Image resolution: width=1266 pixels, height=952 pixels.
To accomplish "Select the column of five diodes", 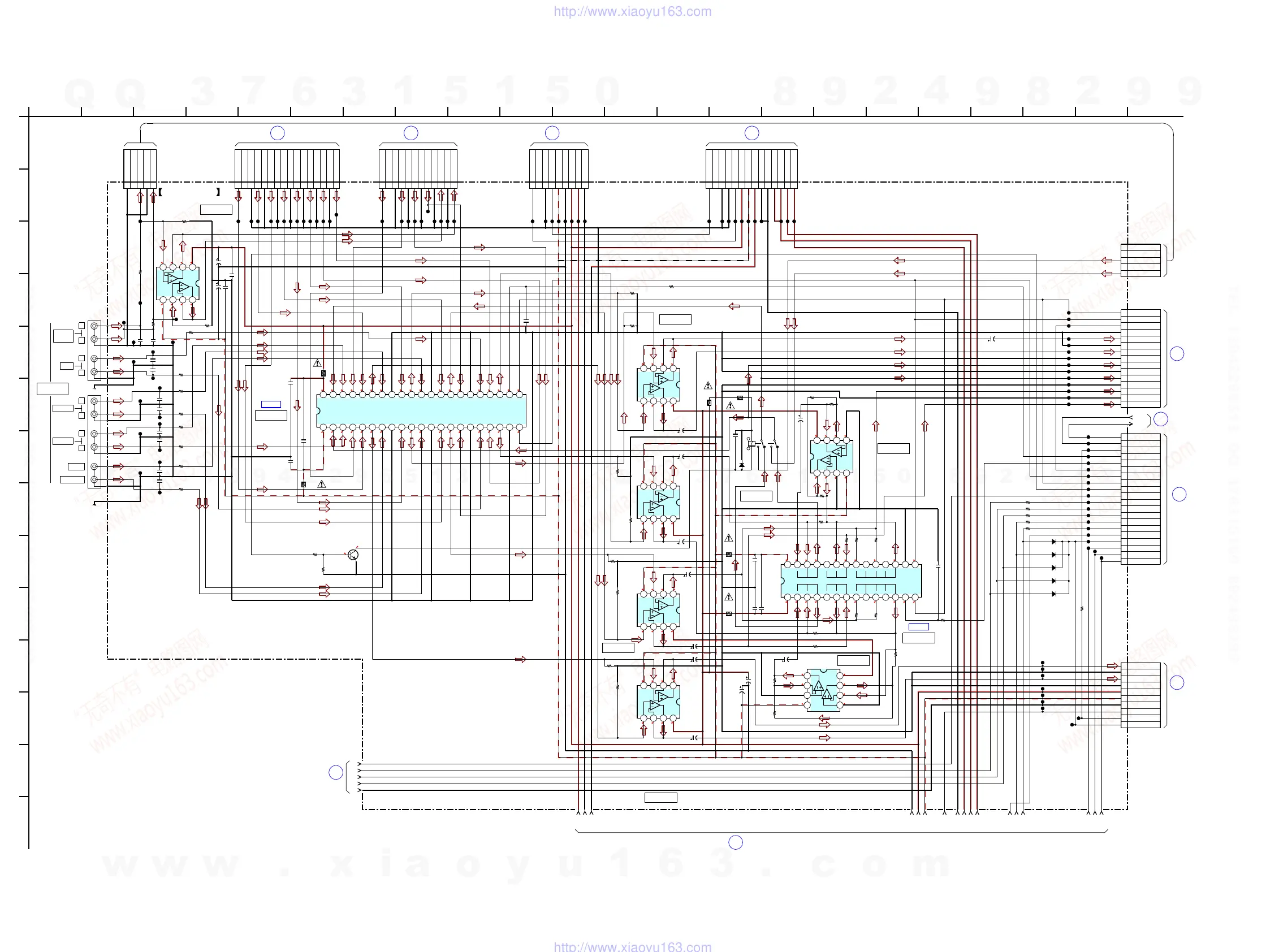I will coord(1054,568).
